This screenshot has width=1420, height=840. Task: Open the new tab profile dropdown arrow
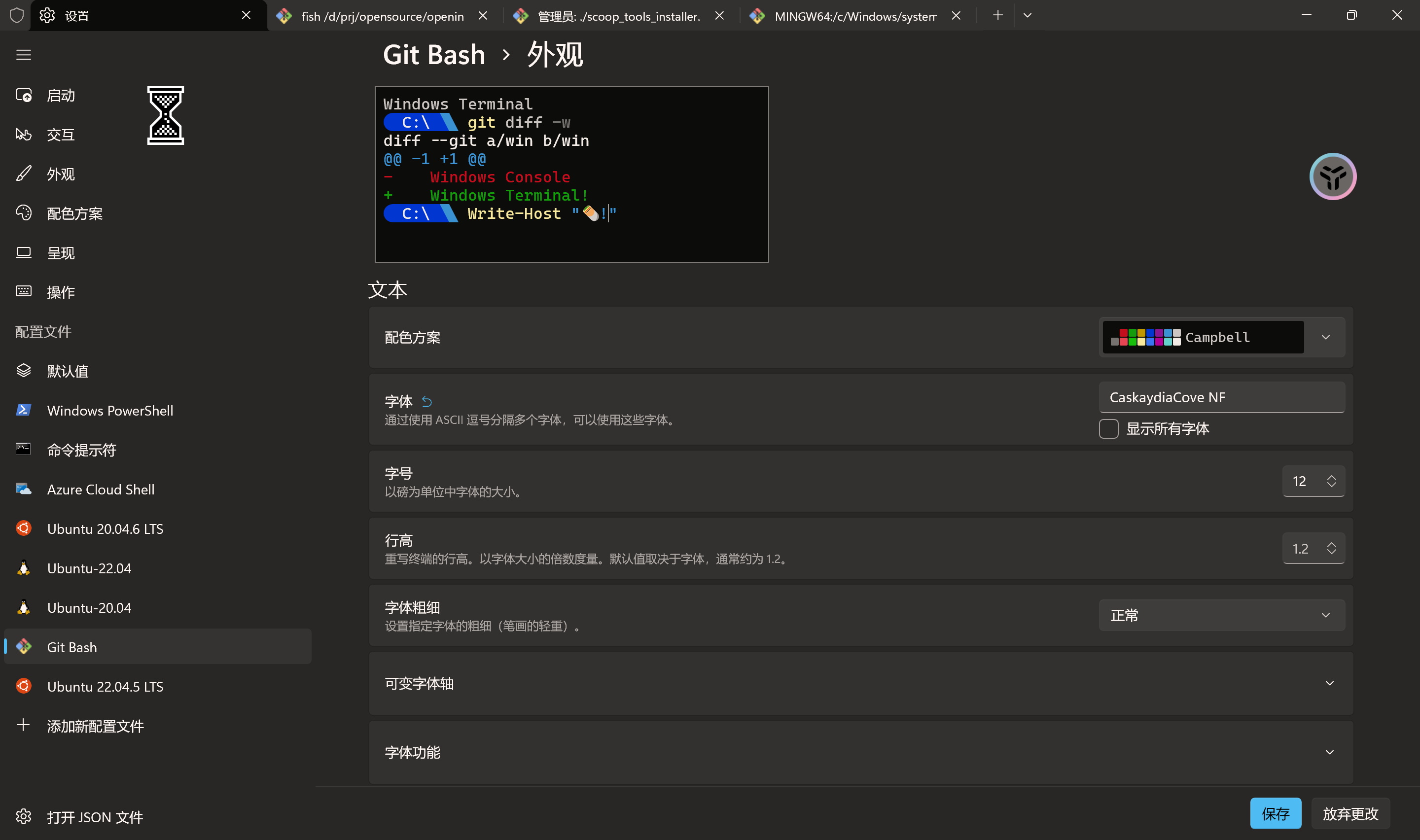tap(1027, 15)
